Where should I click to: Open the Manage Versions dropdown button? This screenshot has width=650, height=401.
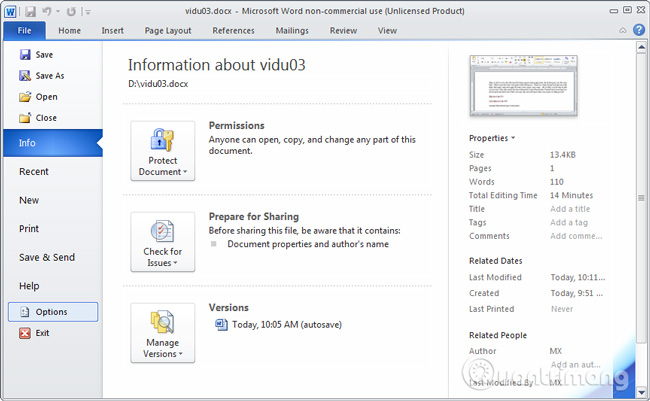(x=162, y=333)
